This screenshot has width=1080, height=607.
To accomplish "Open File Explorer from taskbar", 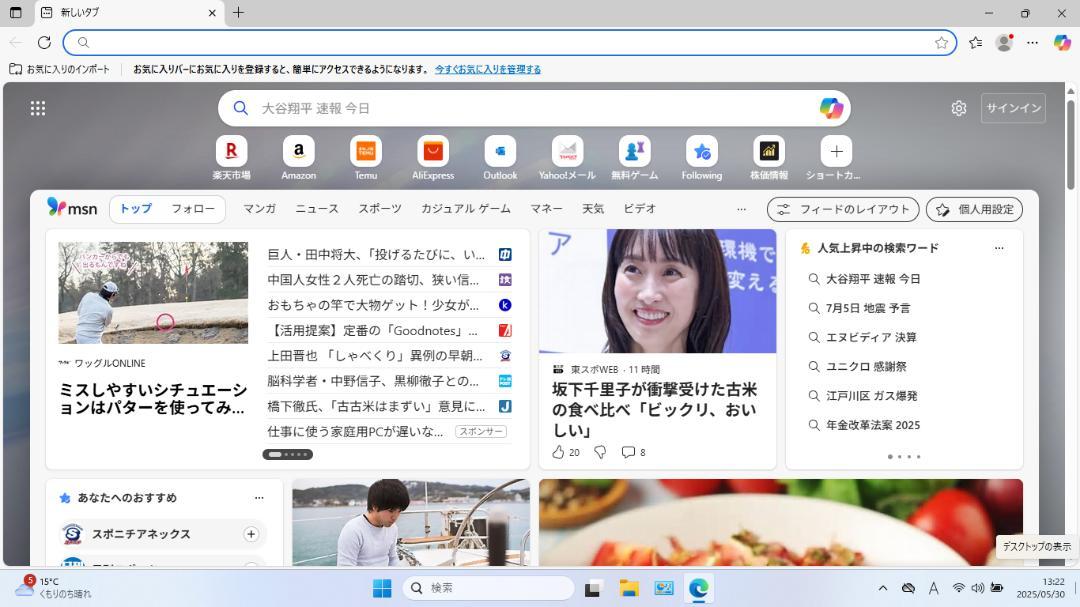I will (628, 588).
